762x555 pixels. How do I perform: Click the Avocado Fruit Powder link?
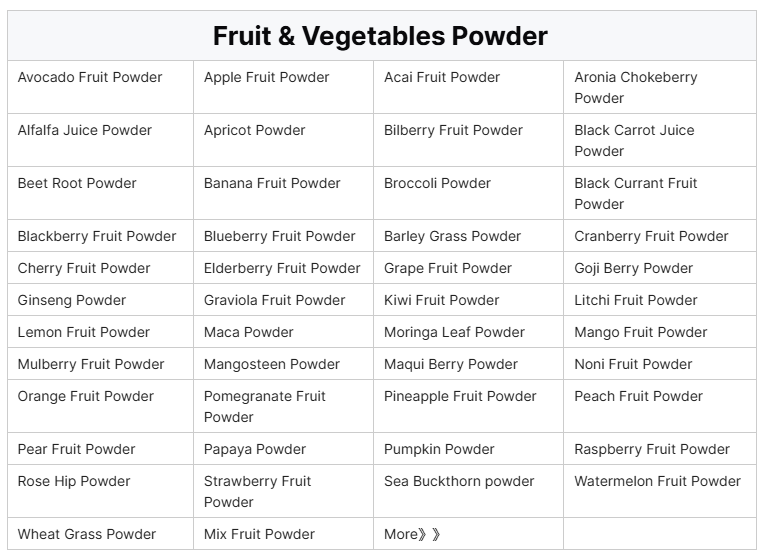click(90, 77)
